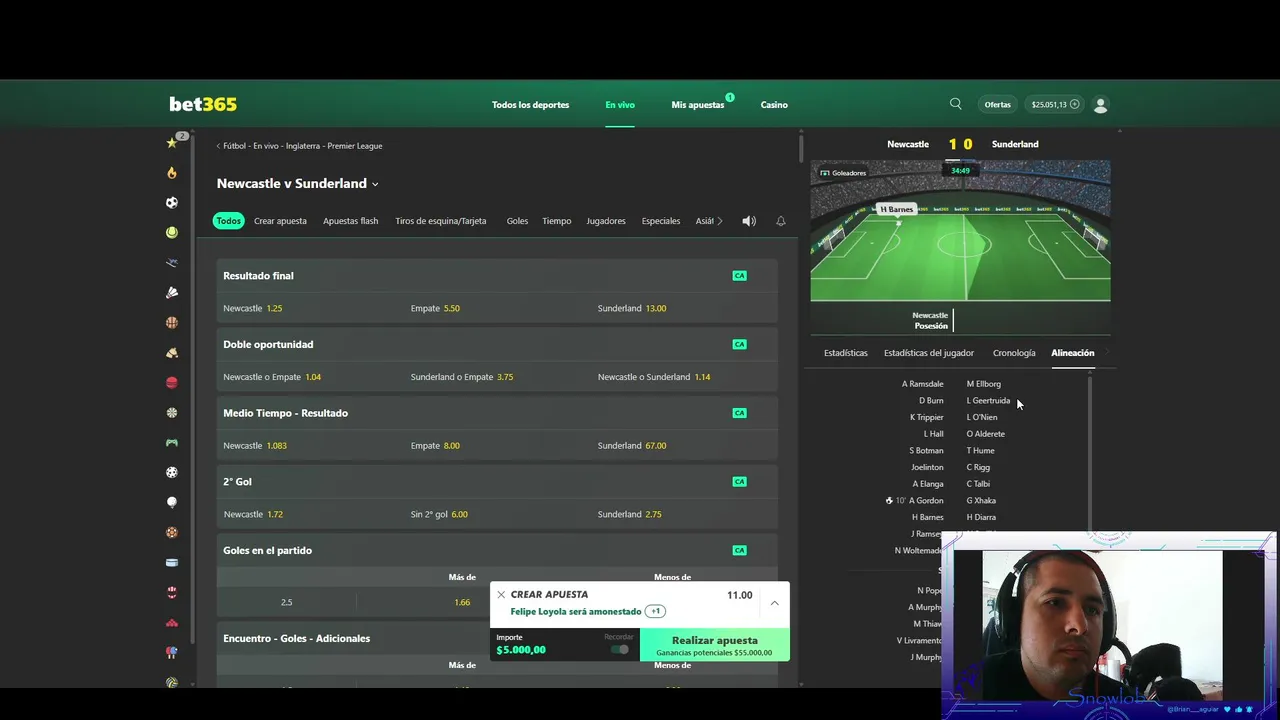The height and width of the screenshot is (720, 1280).
Task: Select the Goles tab
Action: coord(517,221)
